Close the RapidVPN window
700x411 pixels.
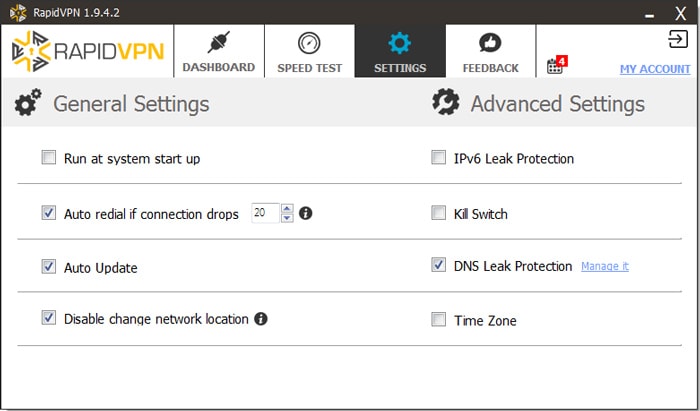click(x=680, y=13)
